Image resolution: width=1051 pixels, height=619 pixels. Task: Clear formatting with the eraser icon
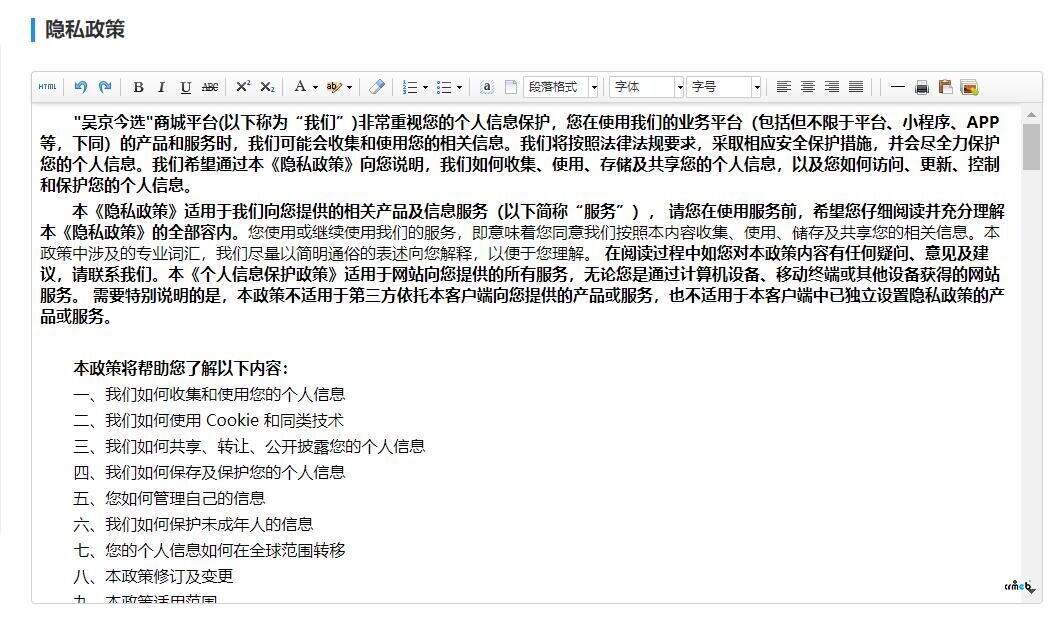pos(377,87)
